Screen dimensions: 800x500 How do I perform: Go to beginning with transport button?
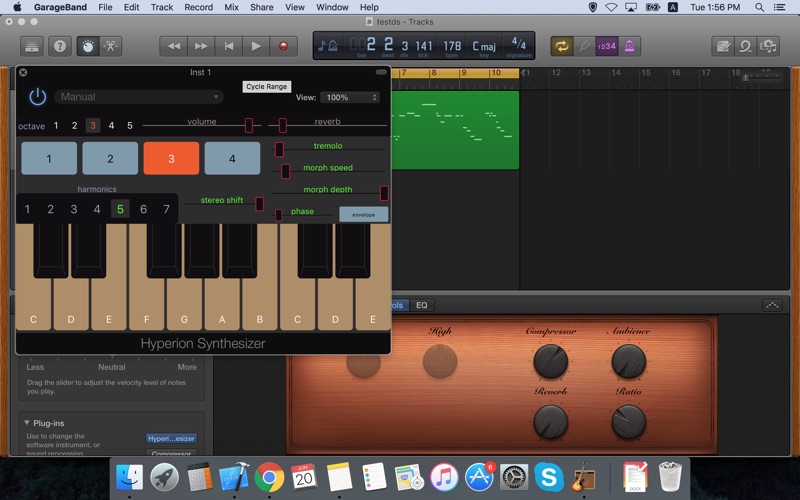pyautogui.click(x=229, y=46)
